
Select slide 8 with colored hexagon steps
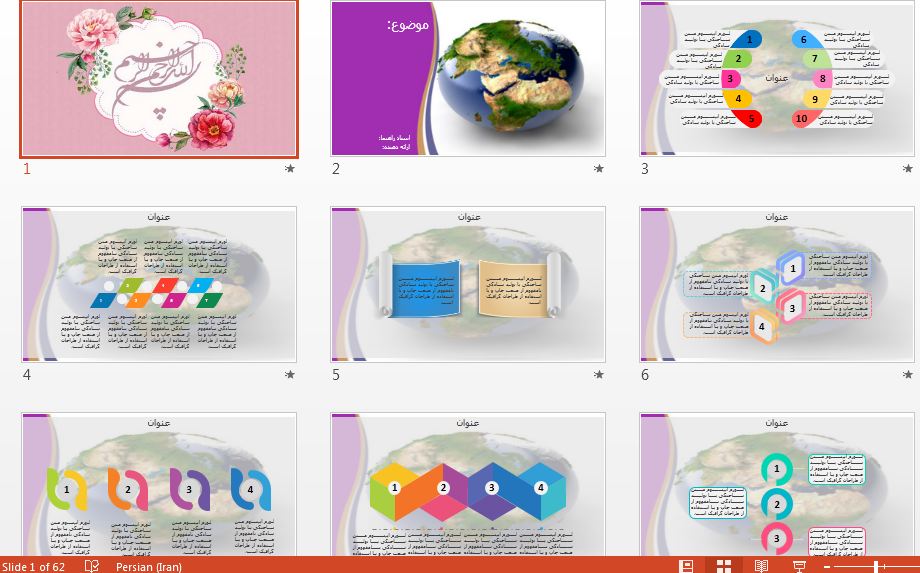coord(468,483)
